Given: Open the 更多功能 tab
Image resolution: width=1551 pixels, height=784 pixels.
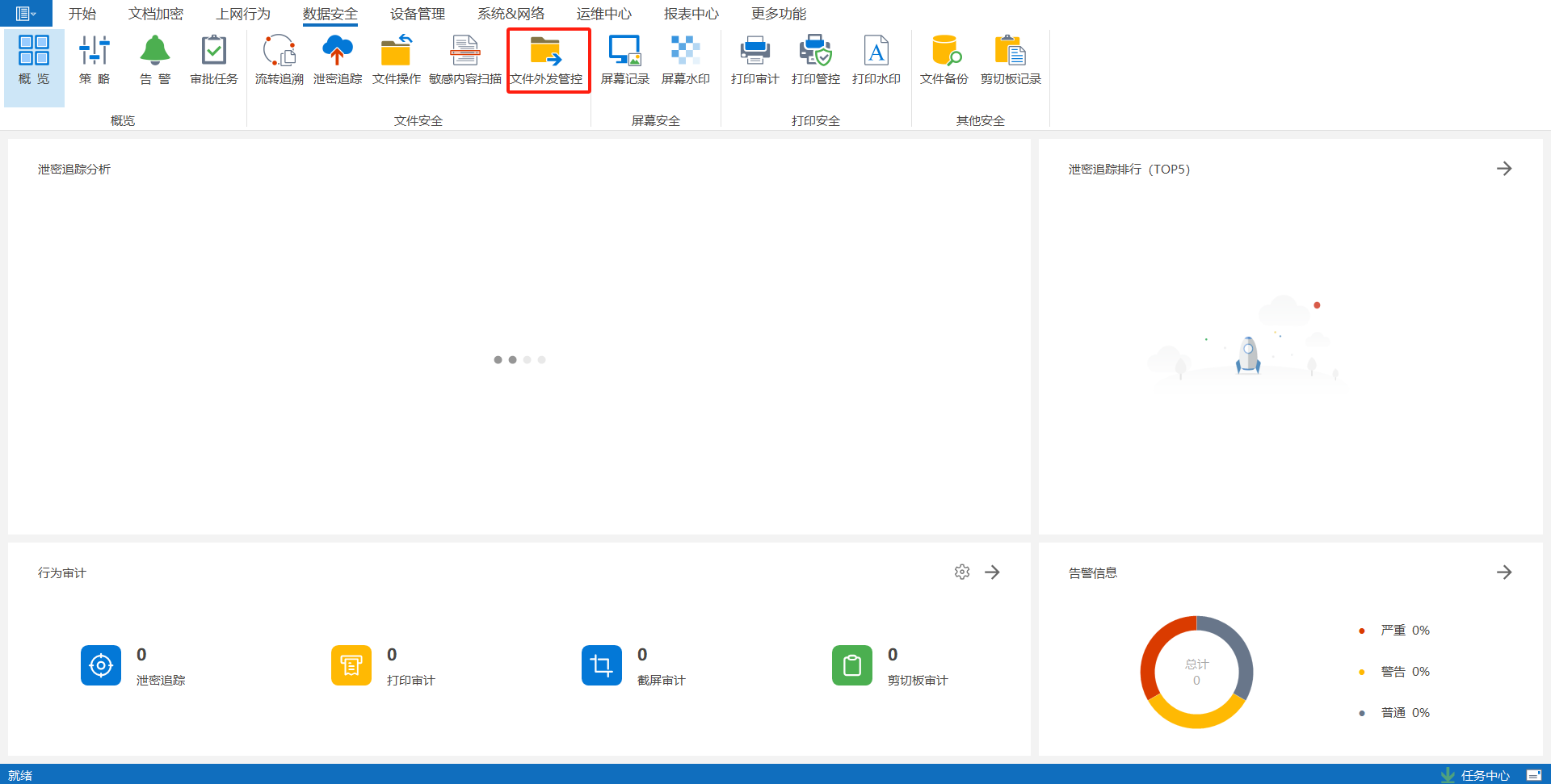Looking at the screenshot, I should (779, 14).
